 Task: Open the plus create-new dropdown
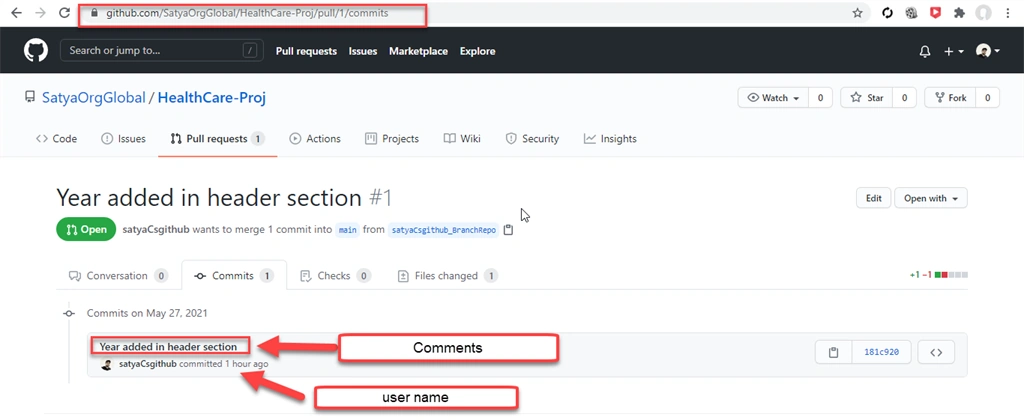pyautogui.click(x=954, y=52)
